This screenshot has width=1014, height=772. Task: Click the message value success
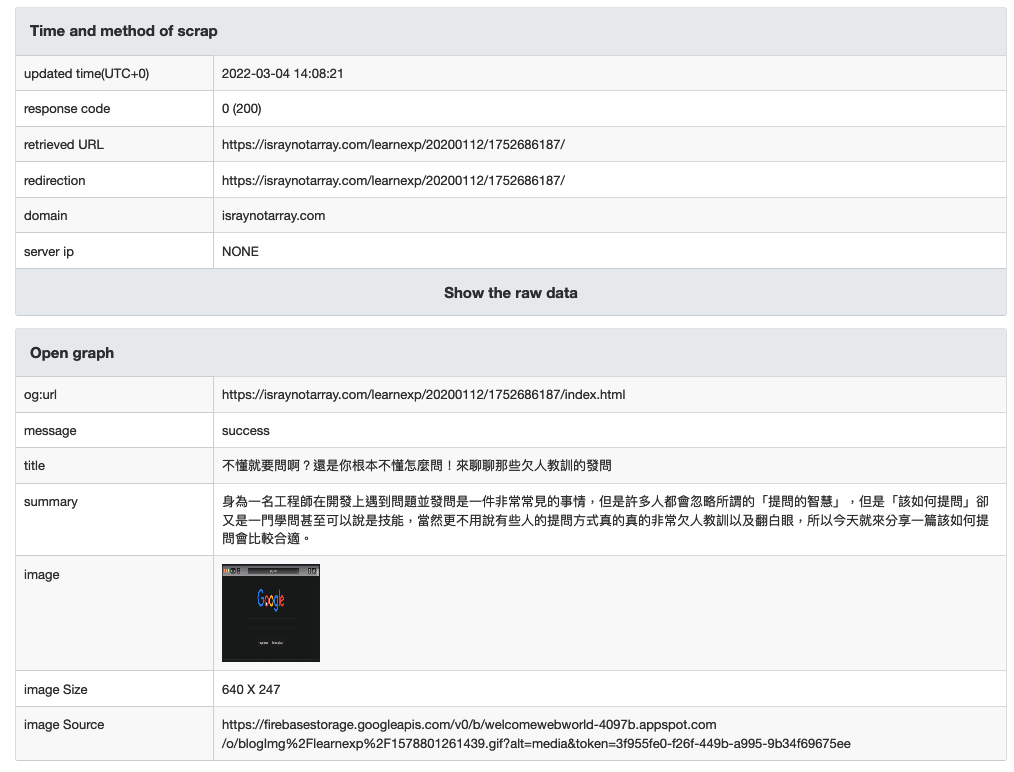(x=246, y=431)
